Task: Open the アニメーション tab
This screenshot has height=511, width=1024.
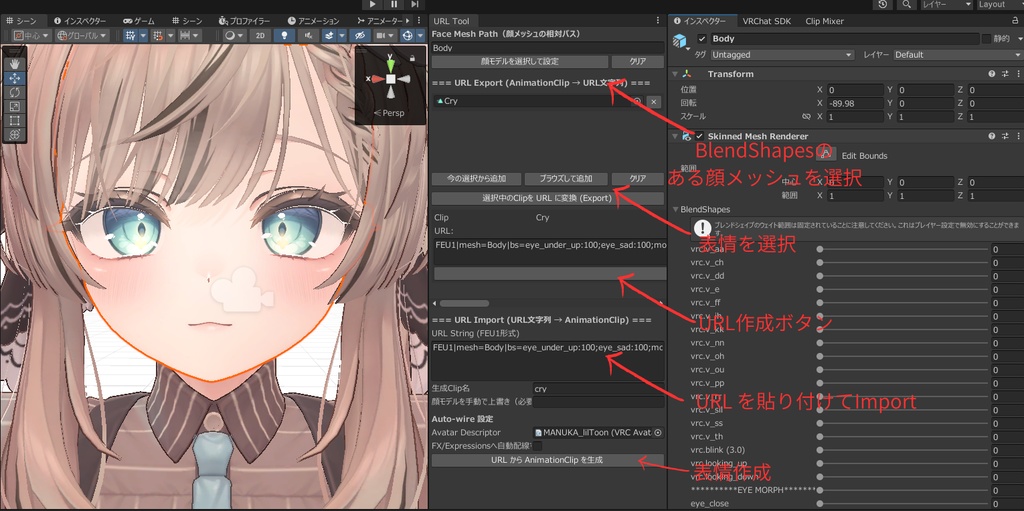Action: (x=313, y=21)
